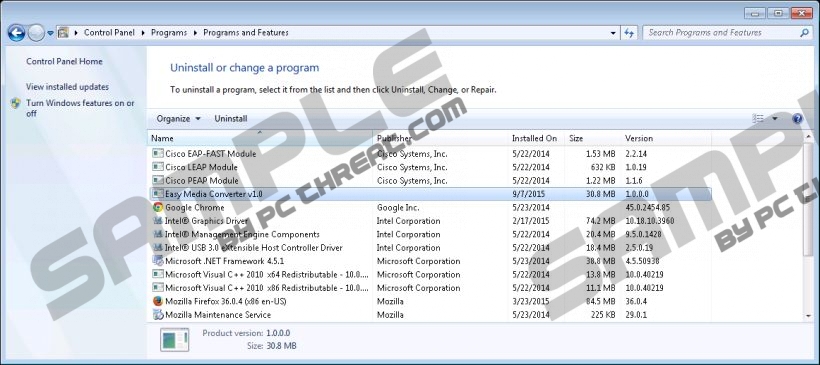Click version 45.0.2454.85 cell
The width and height of the screenshot is (820, 365).
point(647,208)
